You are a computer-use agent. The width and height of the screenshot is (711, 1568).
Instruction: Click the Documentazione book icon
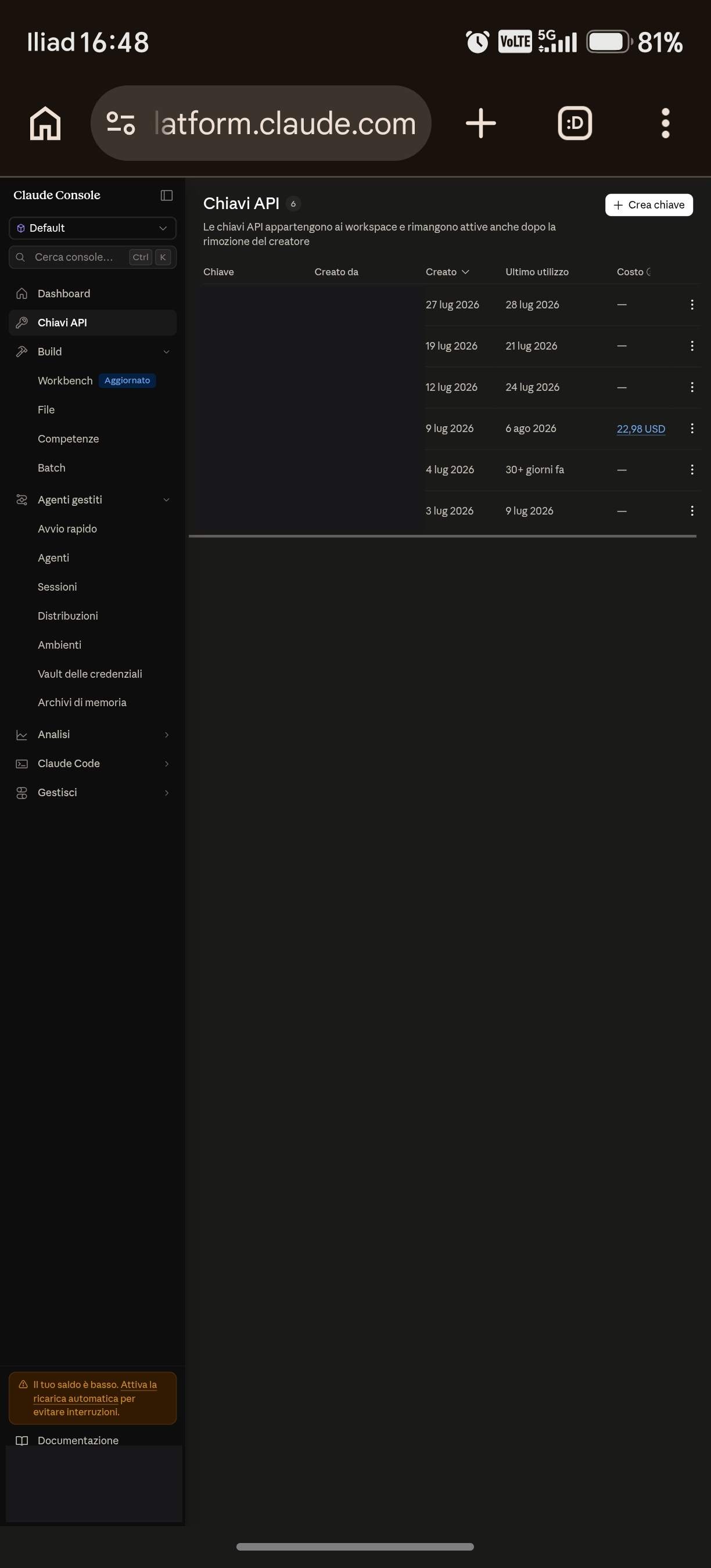click(22, 1441)
